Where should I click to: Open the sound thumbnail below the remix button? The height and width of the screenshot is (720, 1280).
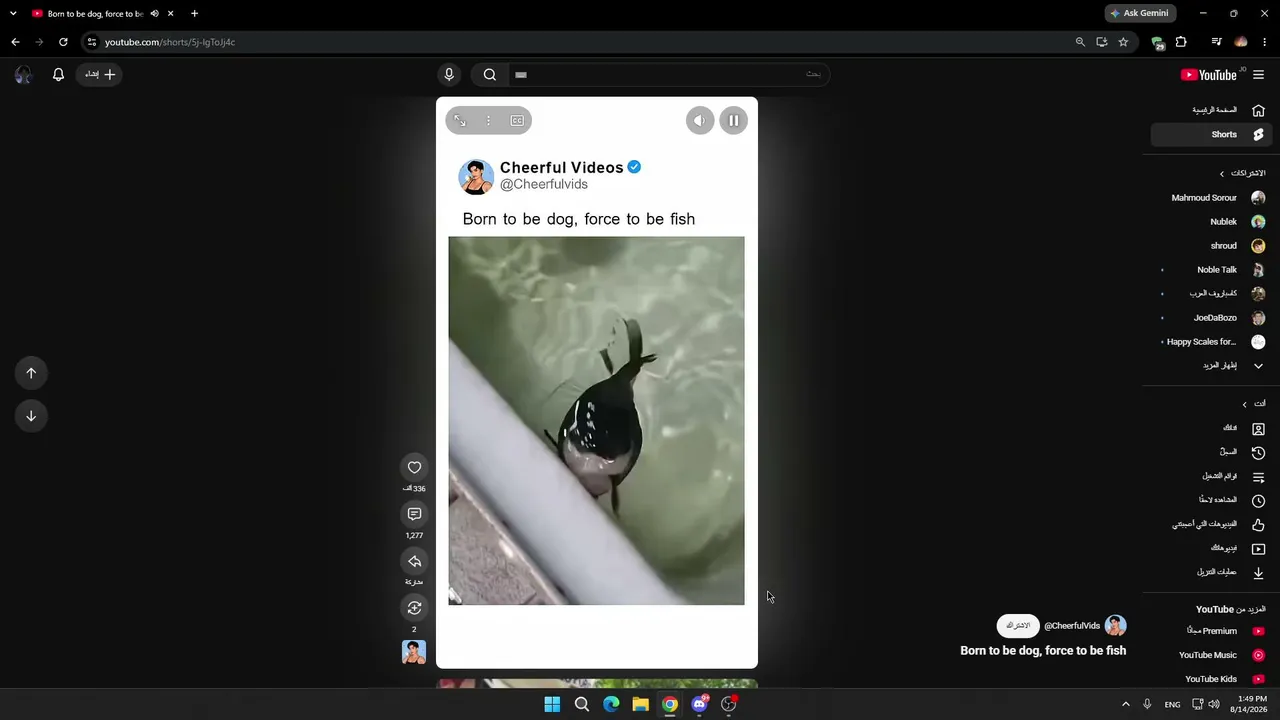414,652
